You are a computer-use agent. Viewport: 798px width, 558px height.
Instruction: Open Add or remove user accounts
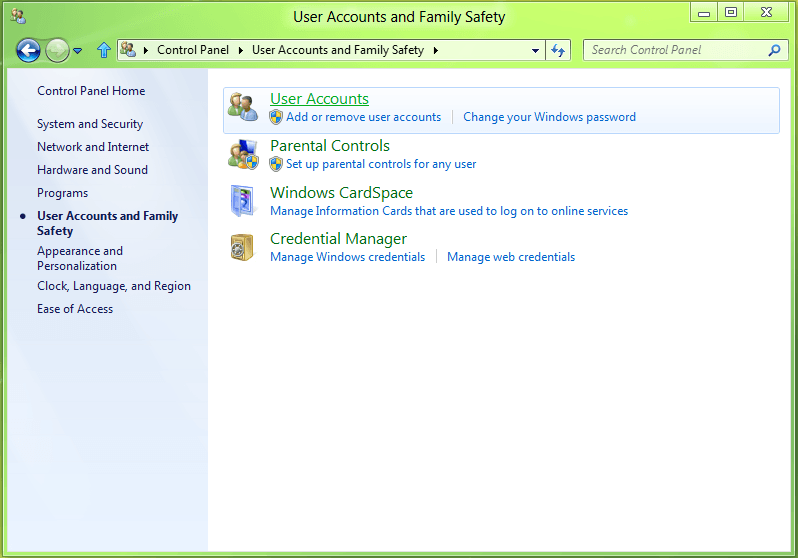coord(363,117)
